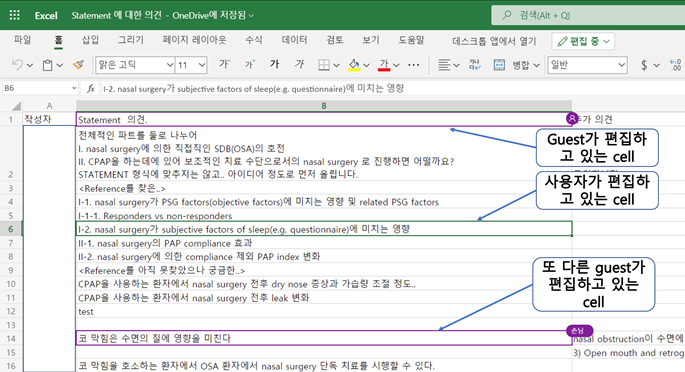Open the 검토 tab

click(x=335, y=40)
